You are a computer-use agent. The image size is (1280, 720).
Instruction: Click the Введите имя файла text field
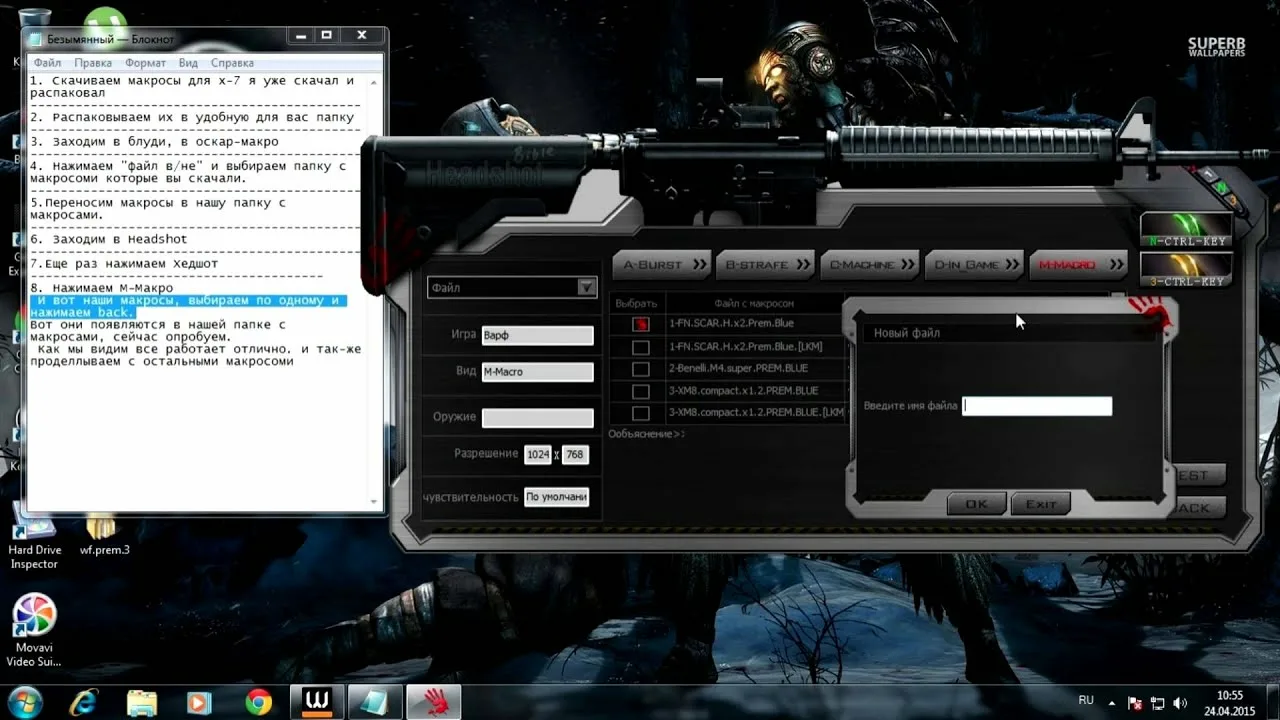tap(1037, 406)
